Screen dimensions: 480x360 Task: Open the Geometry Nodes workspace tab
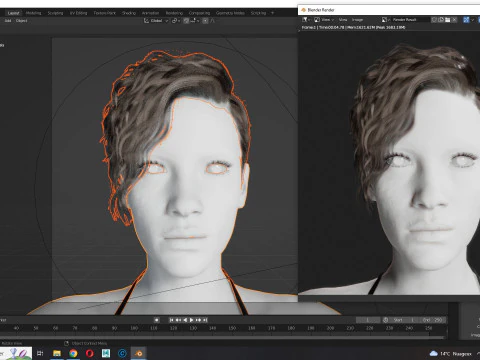(230, 13)
